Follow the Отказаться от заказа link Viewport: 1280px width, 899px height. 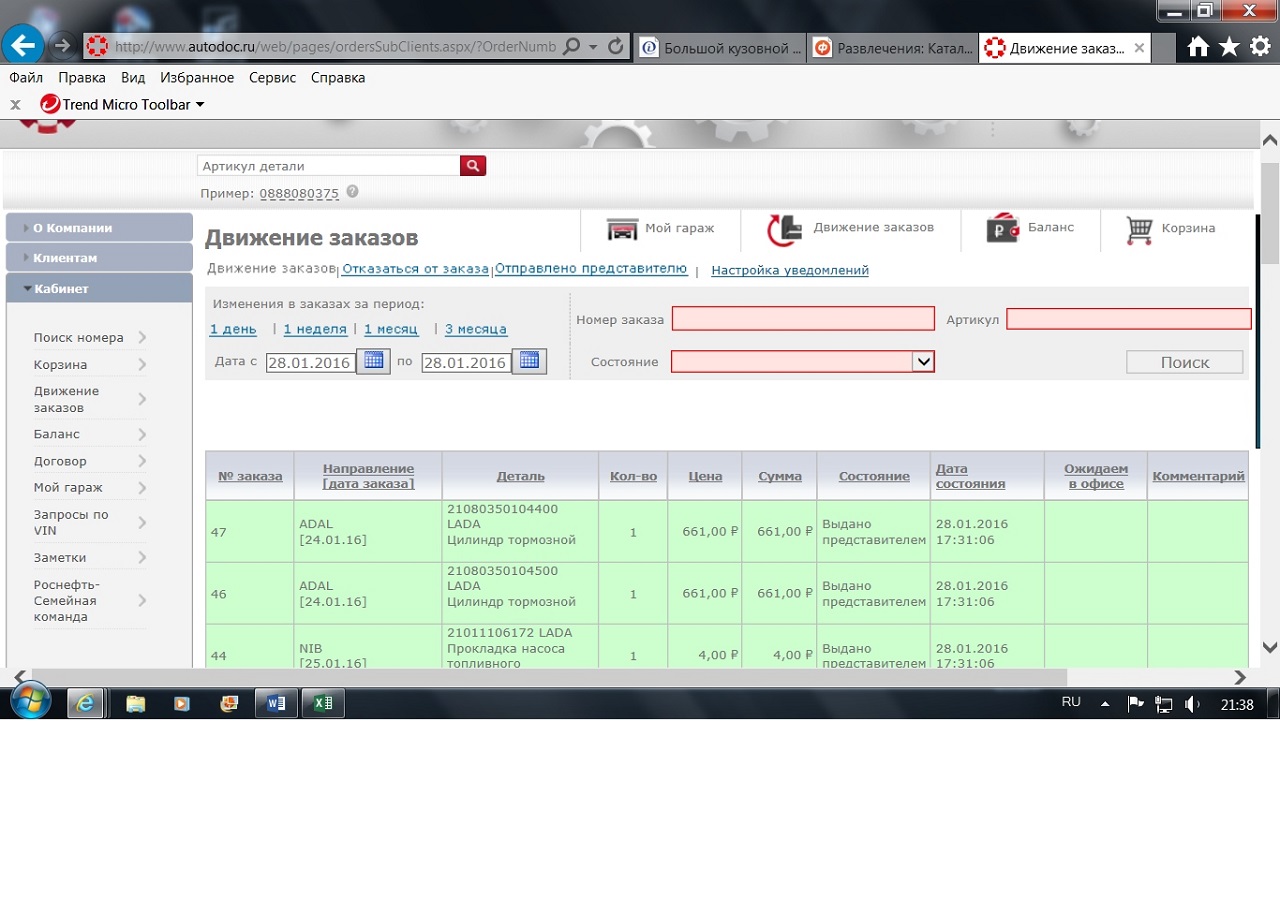pos(415,269)
